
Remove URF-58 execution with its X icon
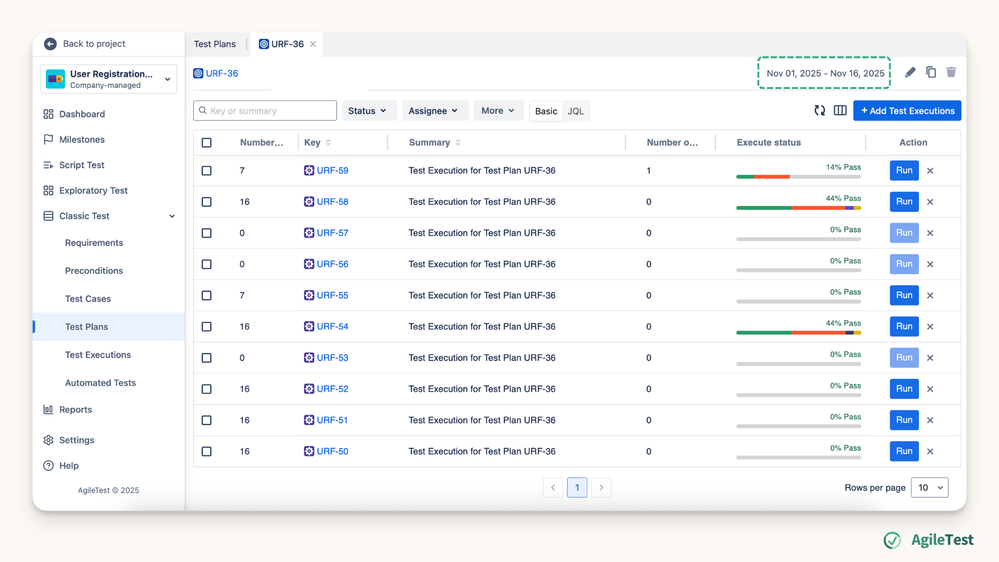(930, 202)
